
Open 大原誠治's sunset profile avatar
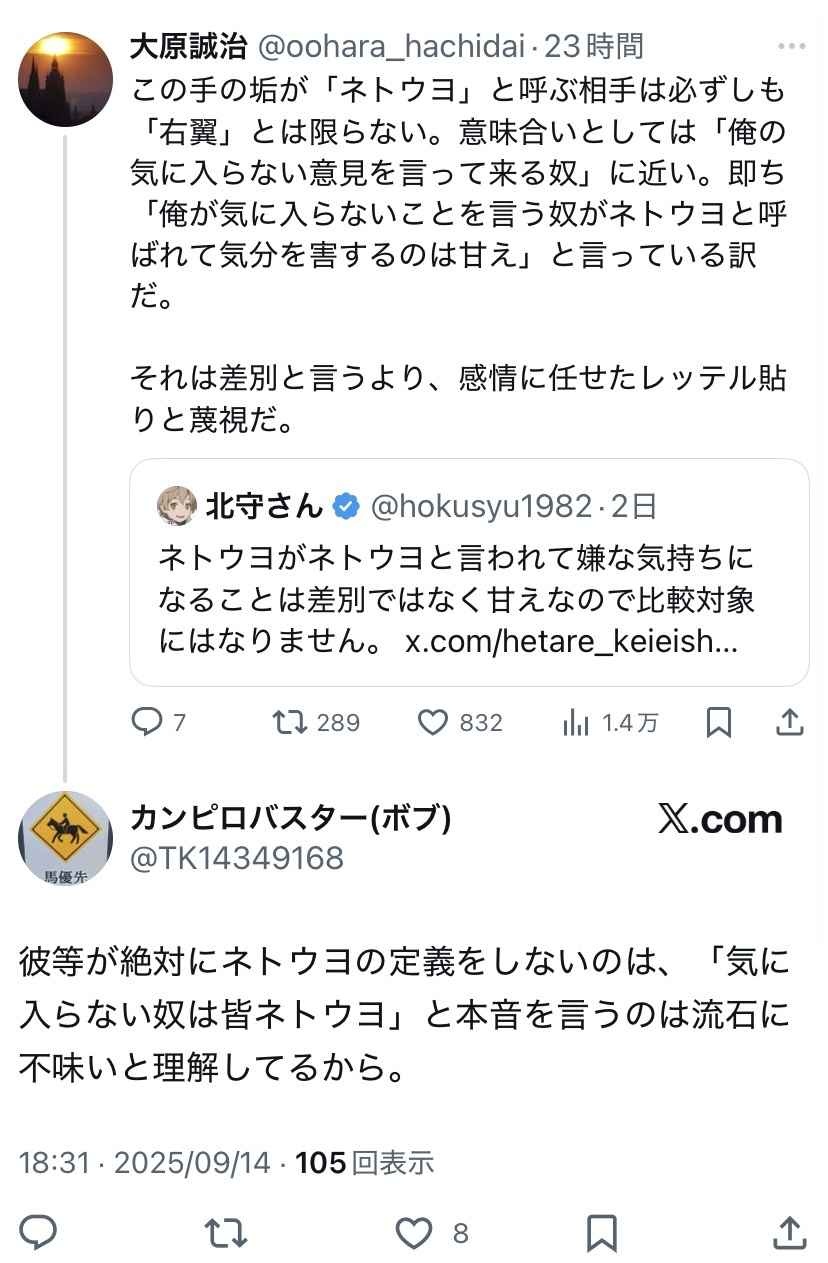click(65, 79)
